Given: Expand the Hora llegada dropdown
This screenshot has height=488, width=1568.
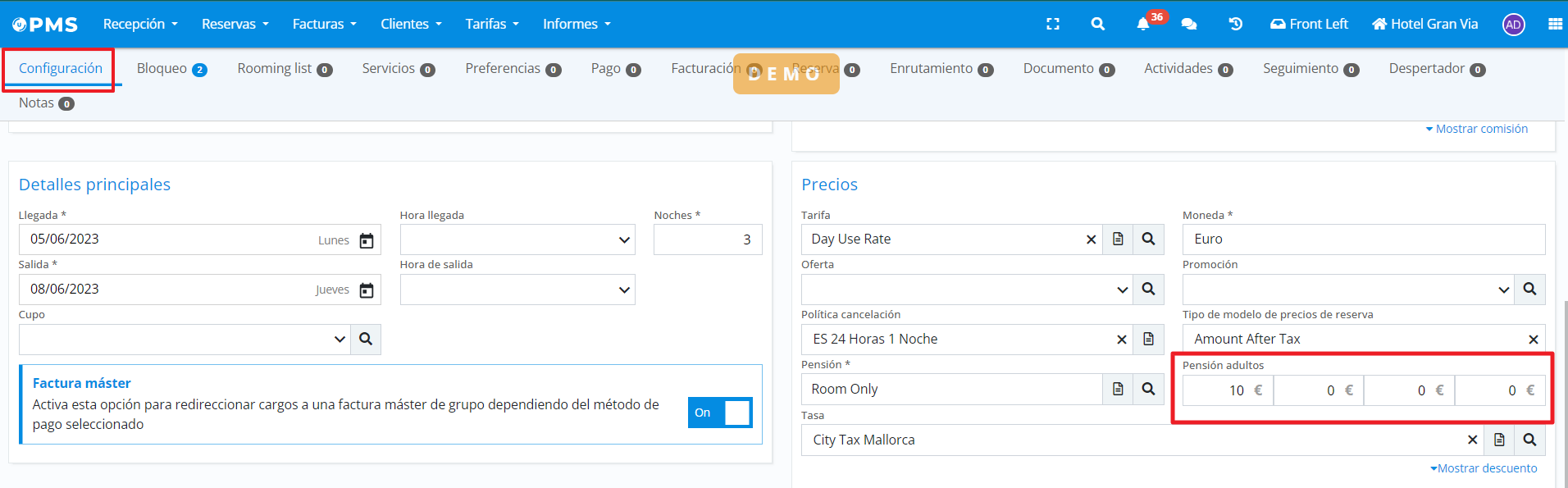Looking at the screenshot, I should coord(517,240).
